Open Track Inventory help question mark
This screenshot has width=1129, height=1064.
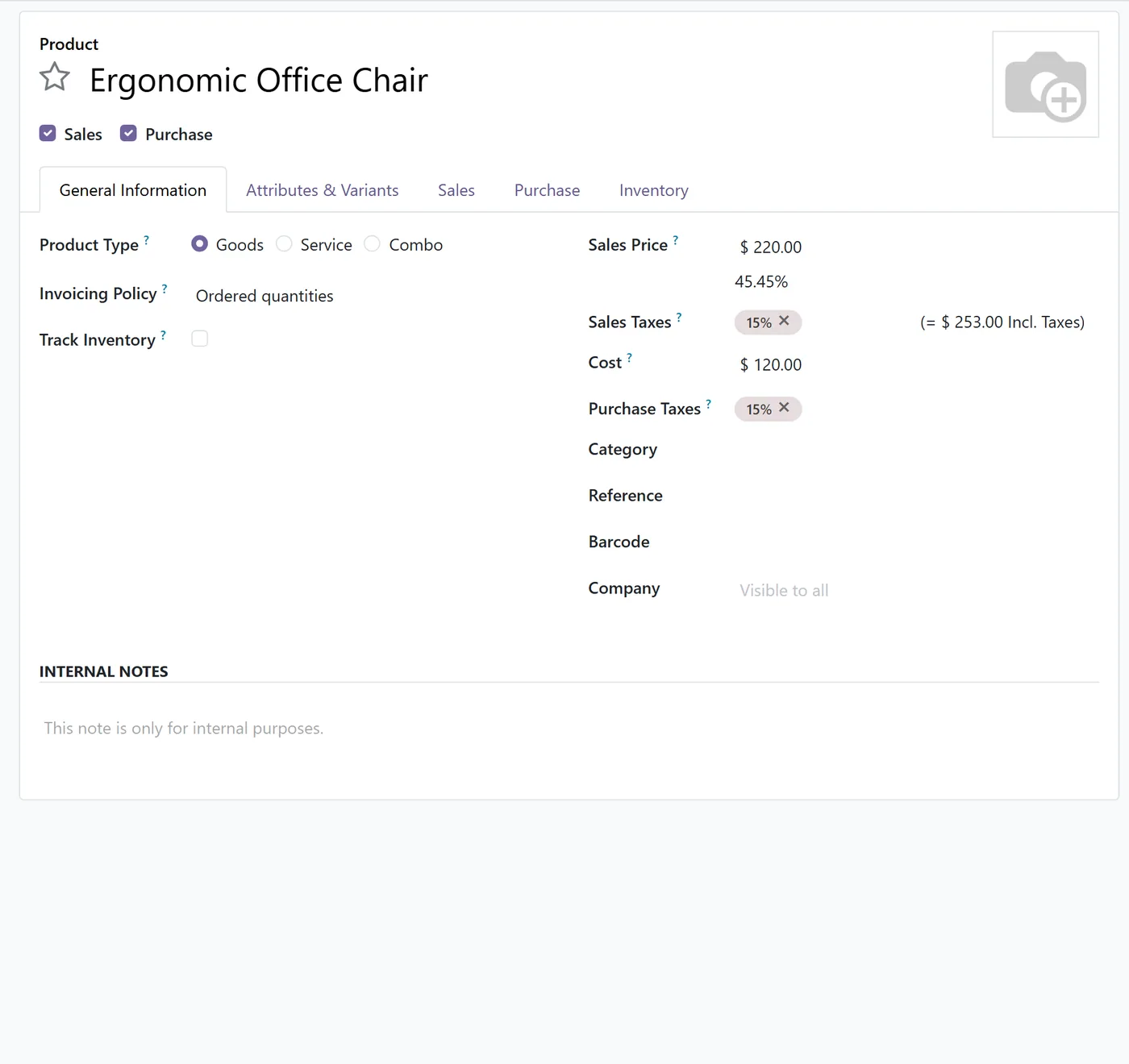click(163, 335)
